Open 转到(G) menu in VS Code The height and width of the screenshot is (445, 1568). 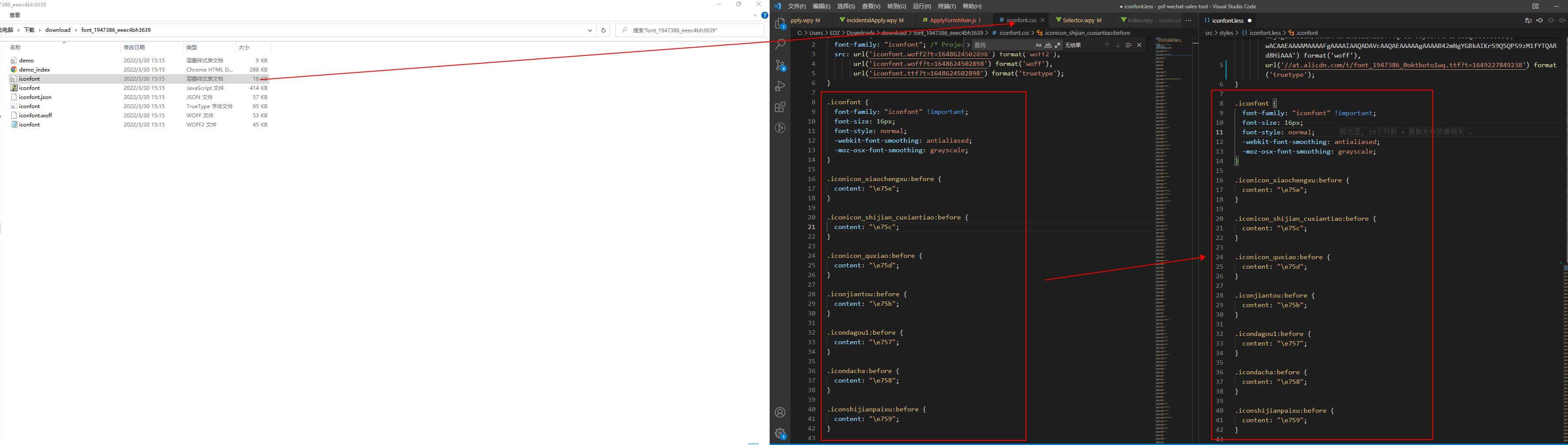point(896,6)
